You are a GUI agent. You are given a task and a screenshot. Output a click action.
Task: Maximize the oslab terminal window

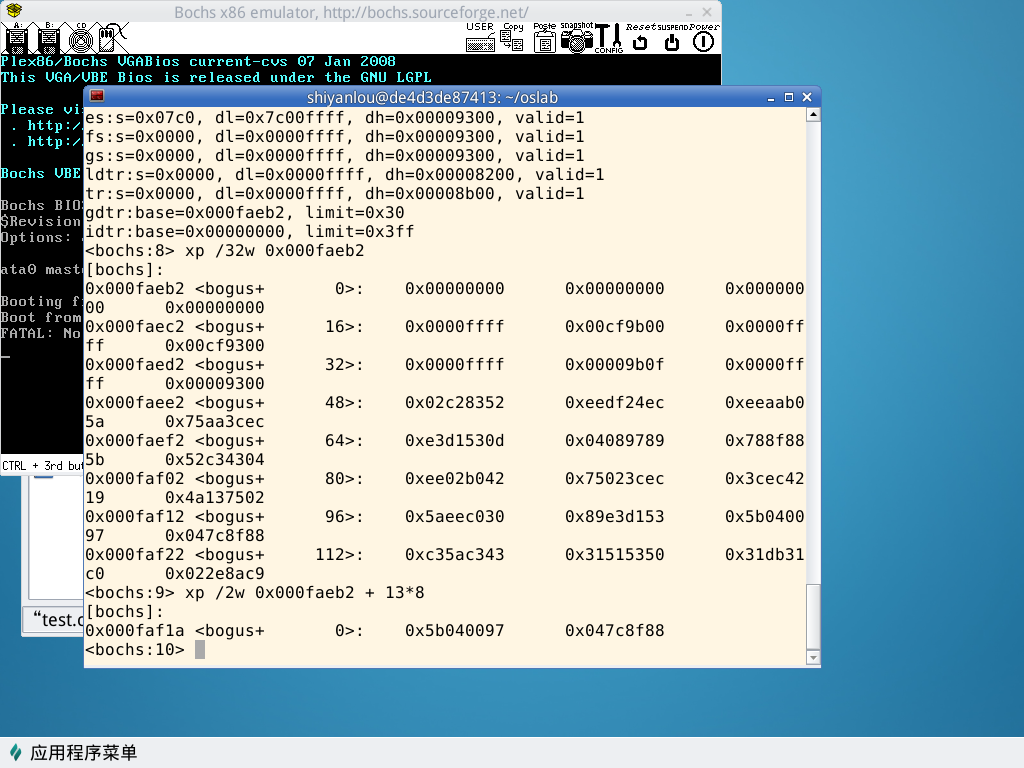(789, 97)
